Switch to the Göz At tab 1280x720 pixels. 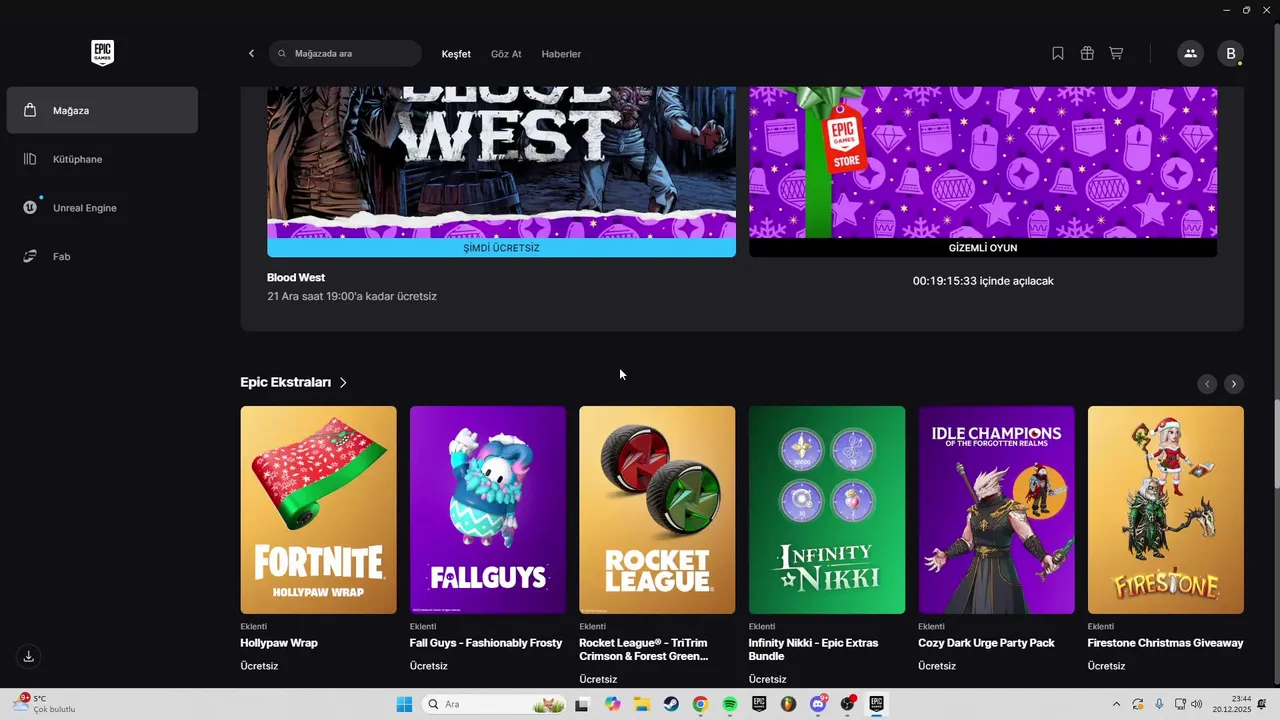click(506, 54)
